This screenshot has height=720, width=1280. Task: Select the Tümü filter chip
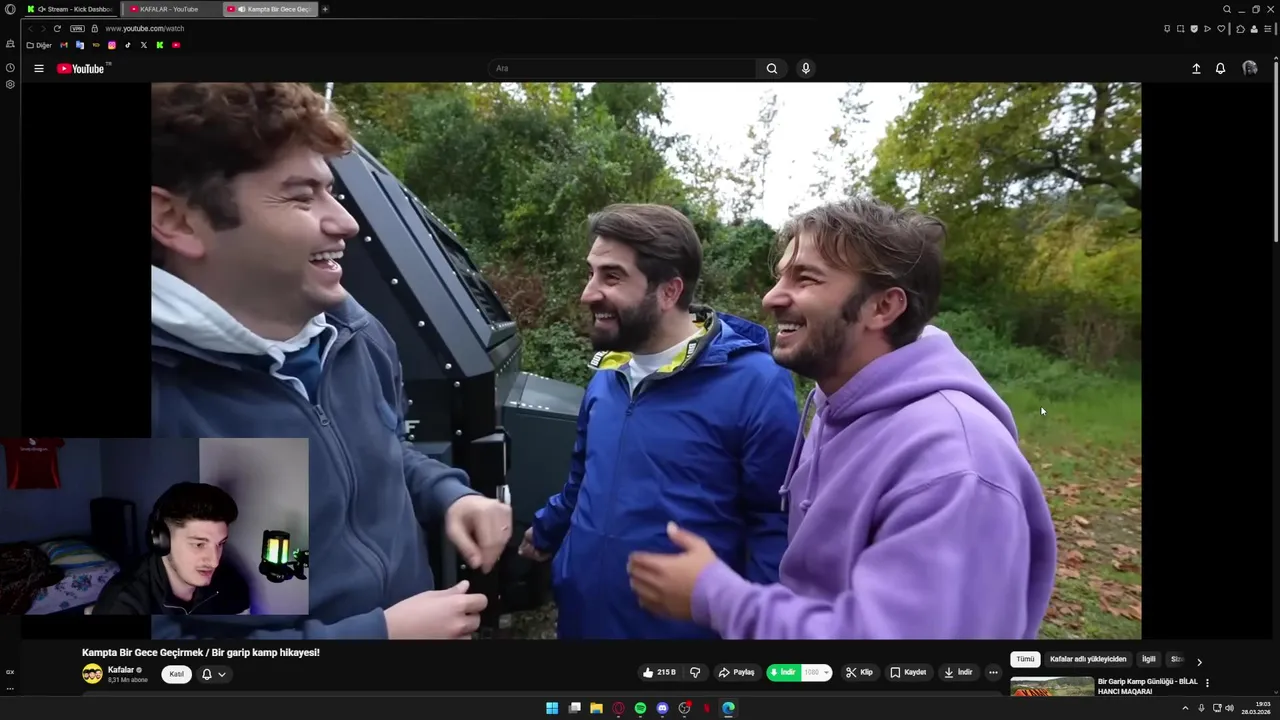[x=1026, y=659]
